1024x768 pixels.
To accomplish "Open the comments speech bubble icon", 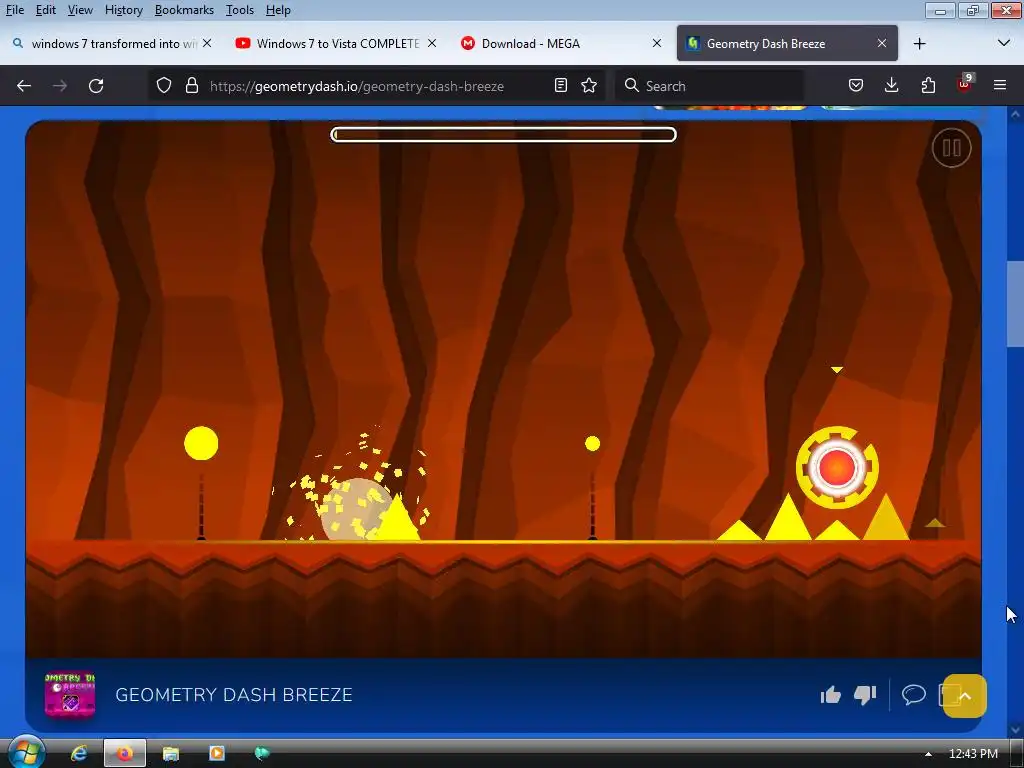I will [914, 694].
